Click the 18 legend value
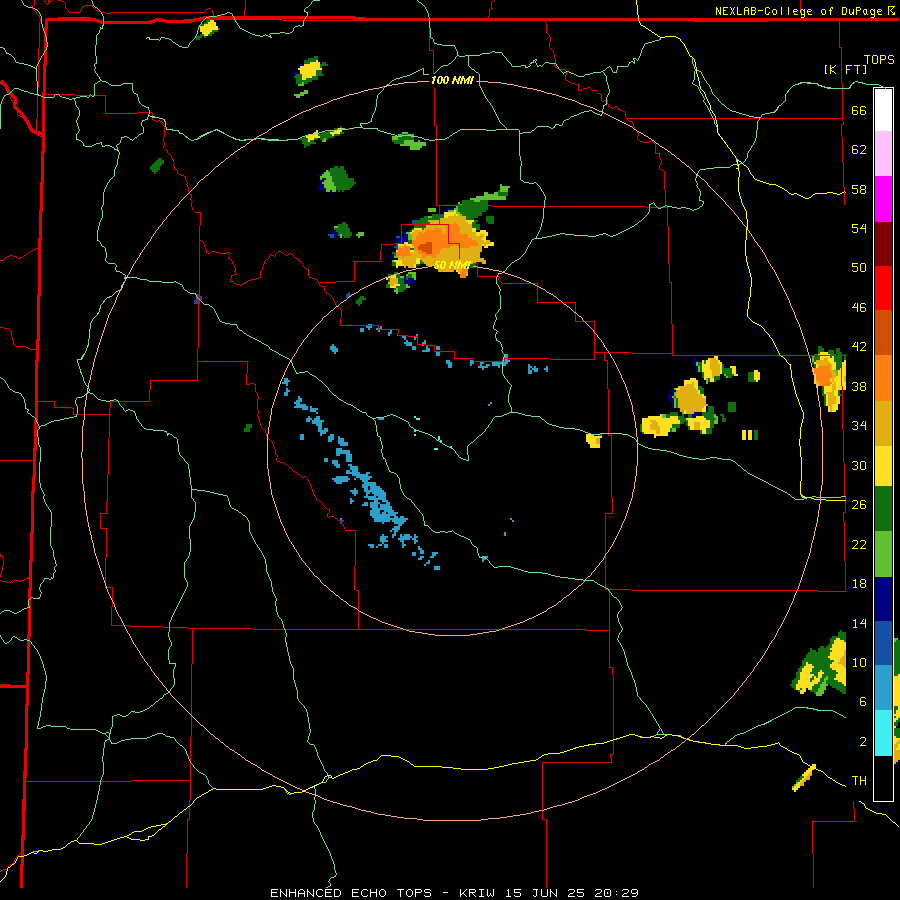The height and width of the screenshot is (900, 900). 859,584
